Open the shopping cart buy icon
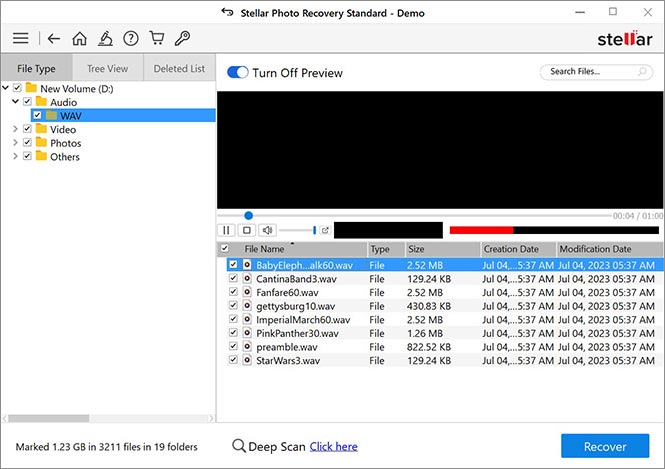The image size is (665, 469). 157,39
